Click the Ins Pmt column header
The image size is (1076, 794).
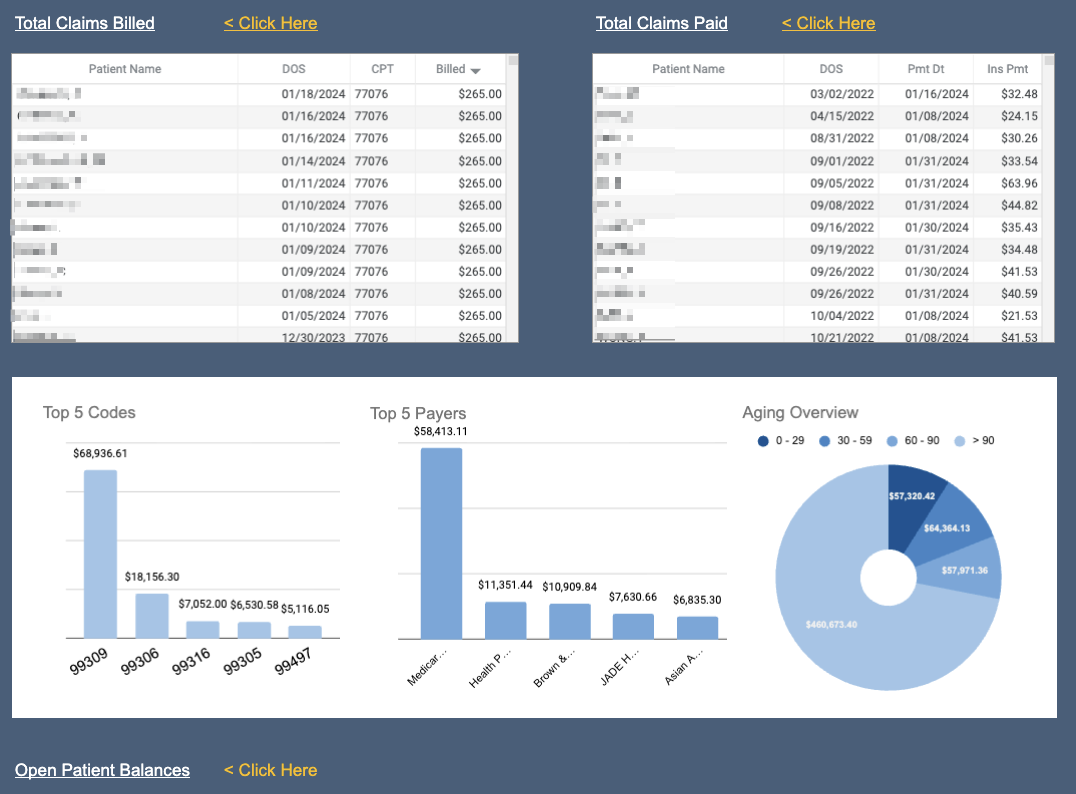coord(1007,69)
